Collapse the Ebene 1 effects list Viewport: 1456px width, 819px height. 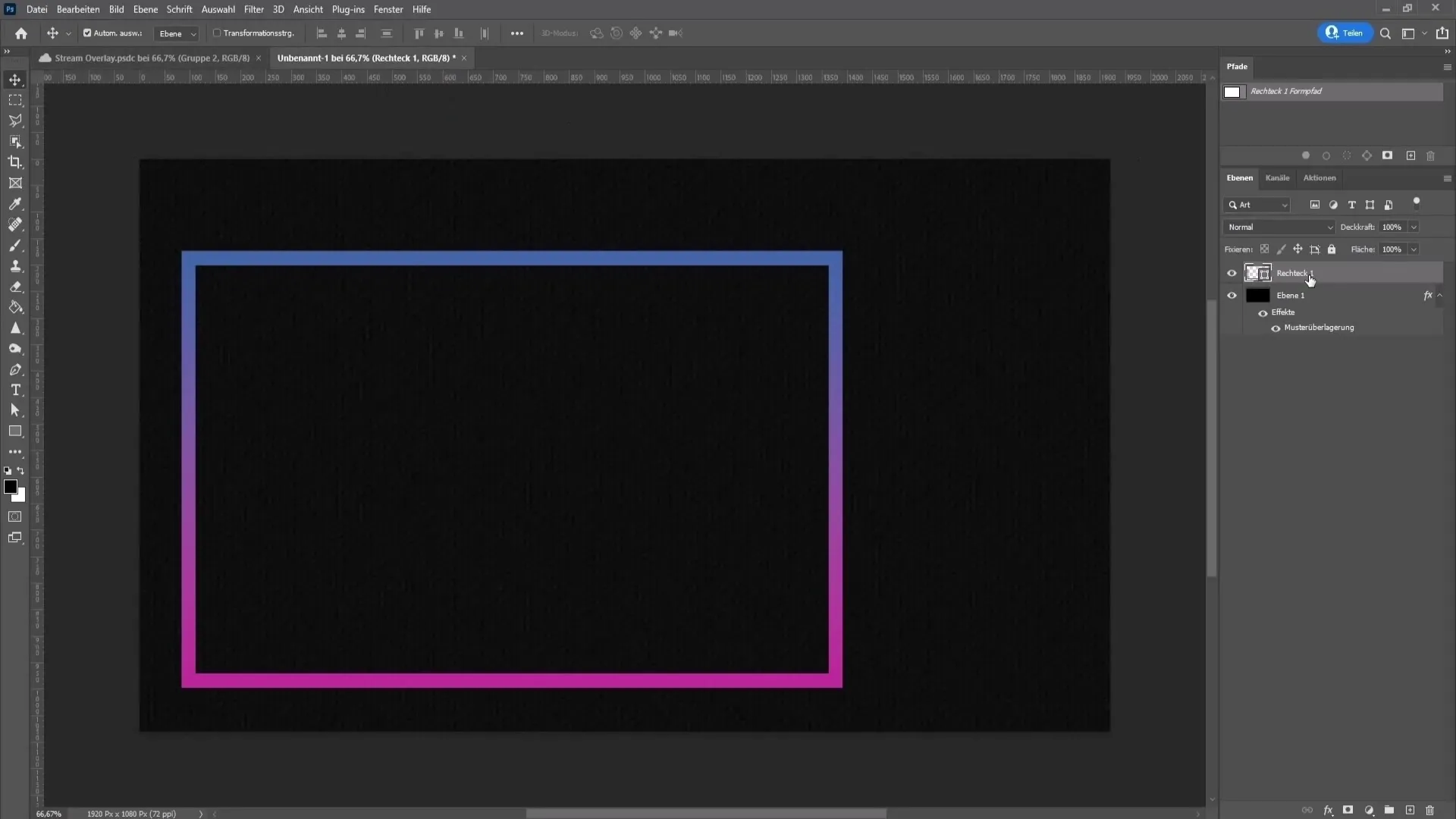pyautogui.click(x=1439, y=296)
